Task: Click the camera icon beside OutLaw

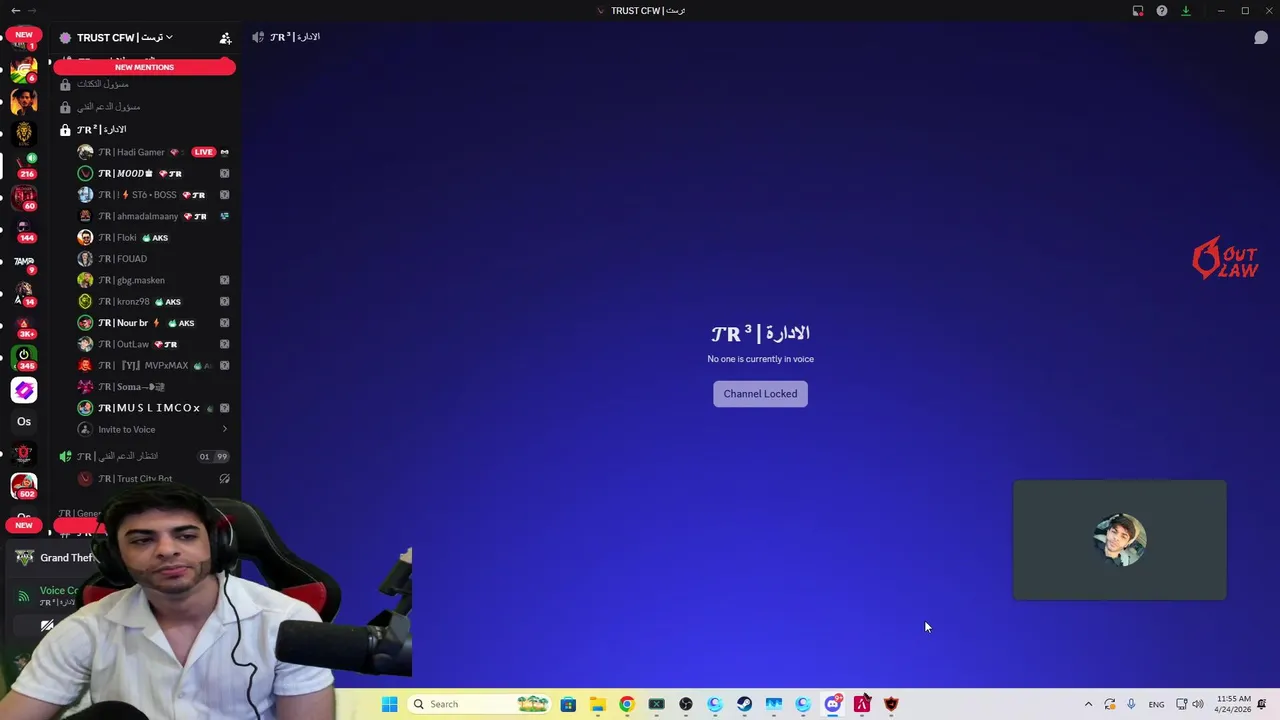Action: [224, 344]
